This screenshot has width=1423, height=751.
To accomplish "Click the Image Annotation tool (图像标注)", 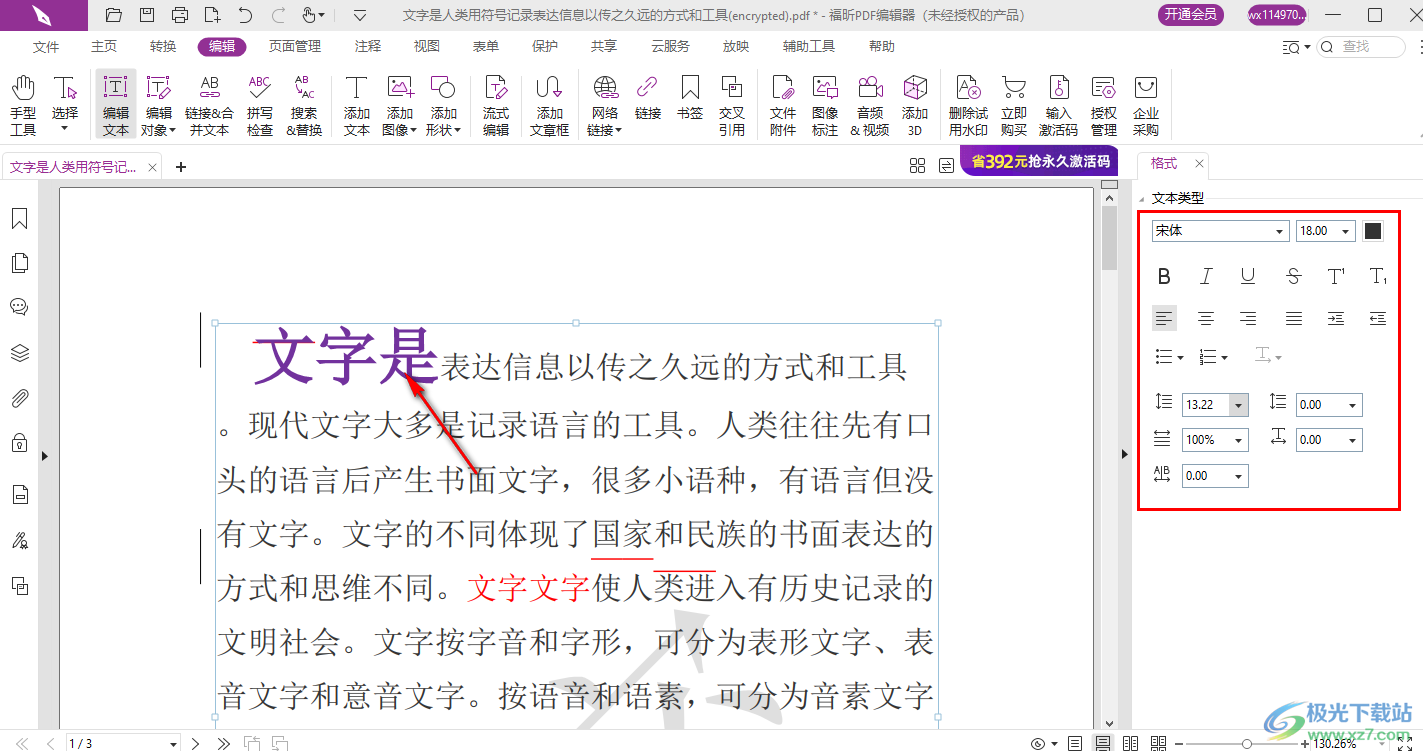I will 825,105.
